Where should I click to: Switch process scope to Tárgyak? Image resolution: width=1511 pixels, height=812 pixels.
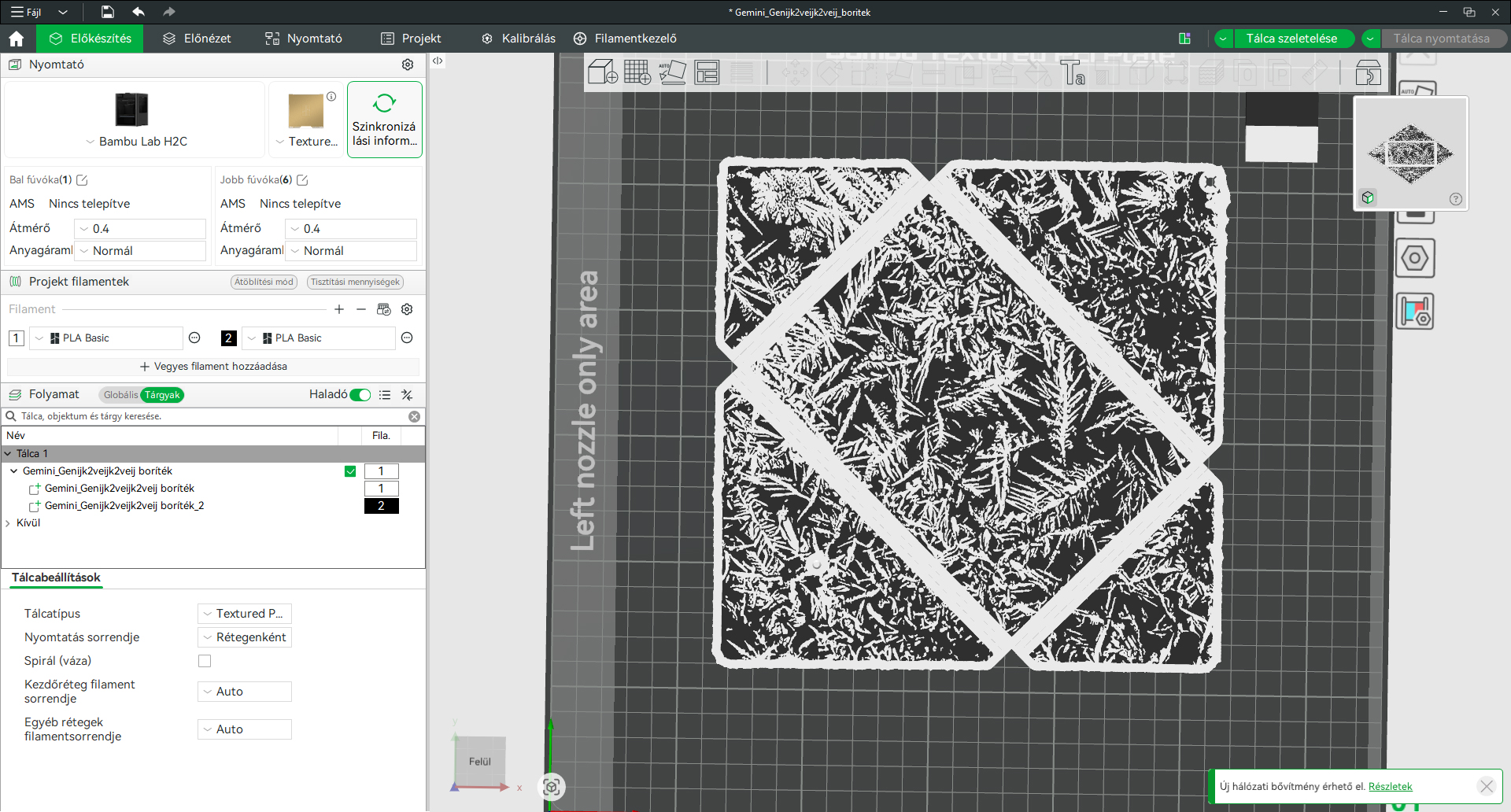point(162,395)
